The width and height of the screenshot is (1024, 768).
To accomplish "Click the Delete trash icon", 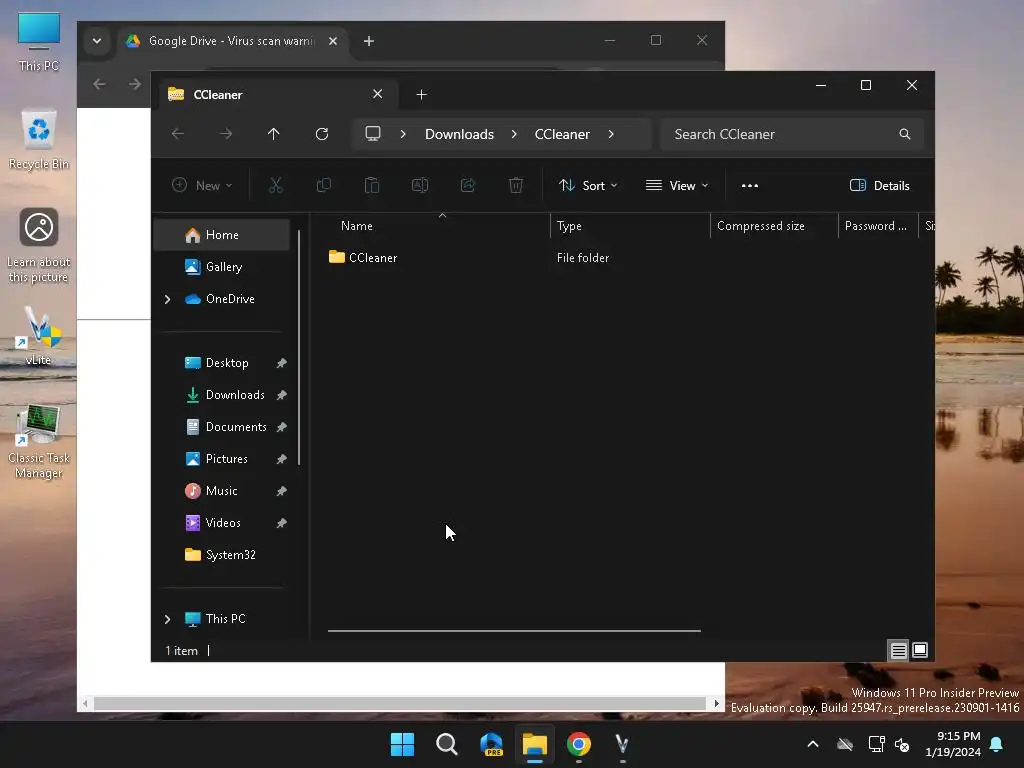I will pos(516,185).
